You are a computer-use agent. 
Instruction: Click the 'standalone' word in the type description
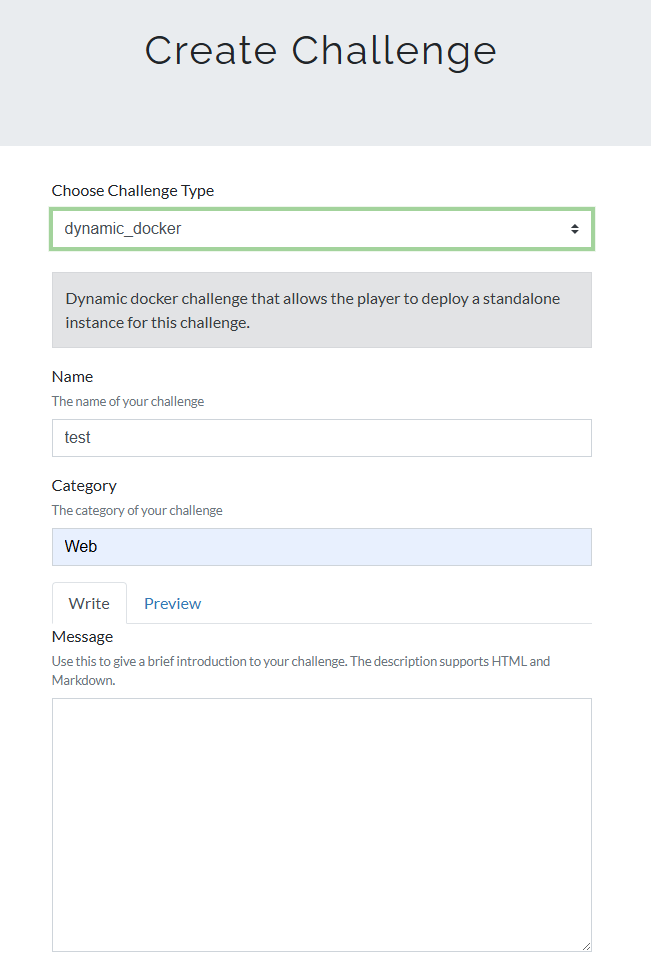pos(519,299)
